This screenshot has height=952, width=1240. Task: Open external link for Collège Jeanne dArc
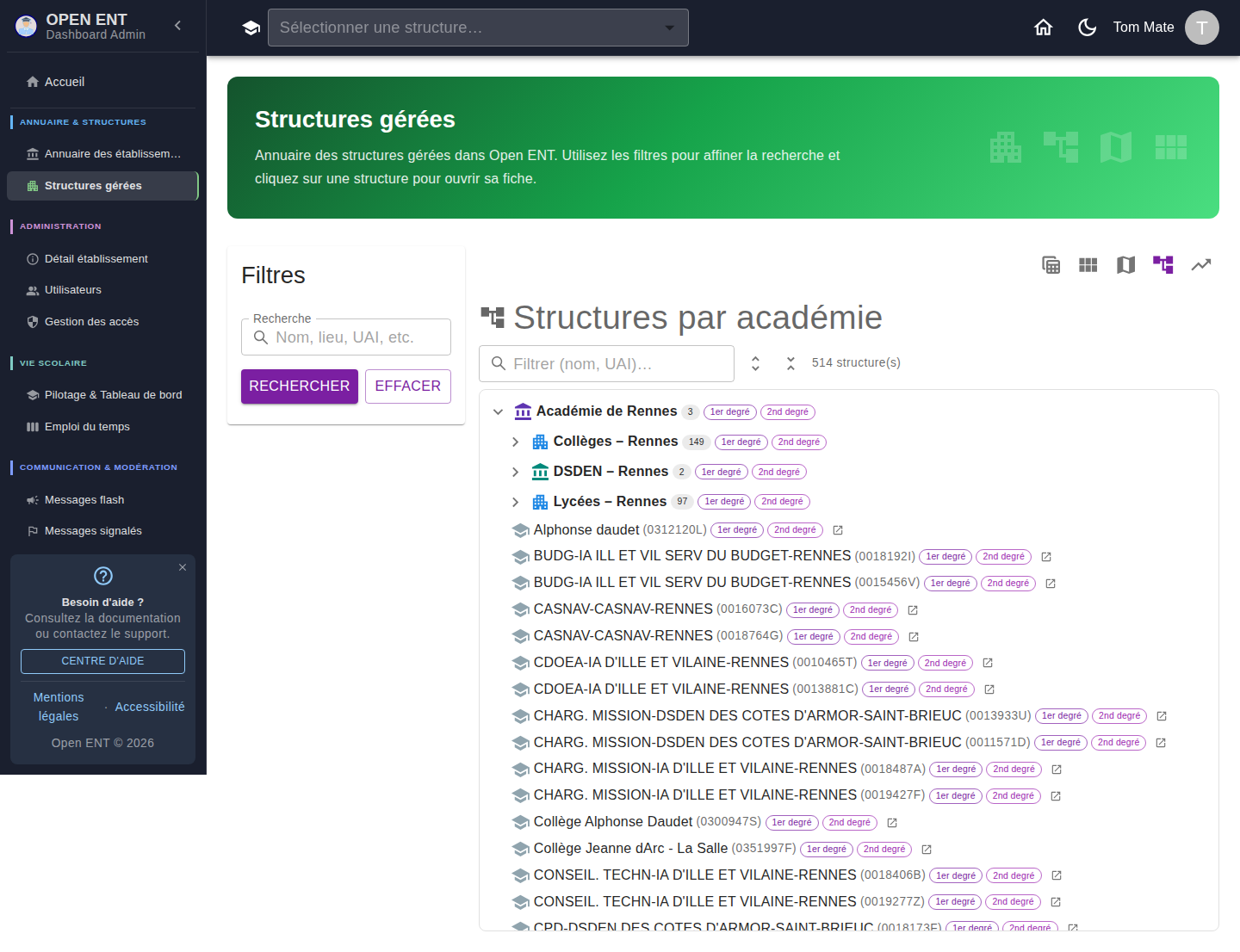(927, 850)
